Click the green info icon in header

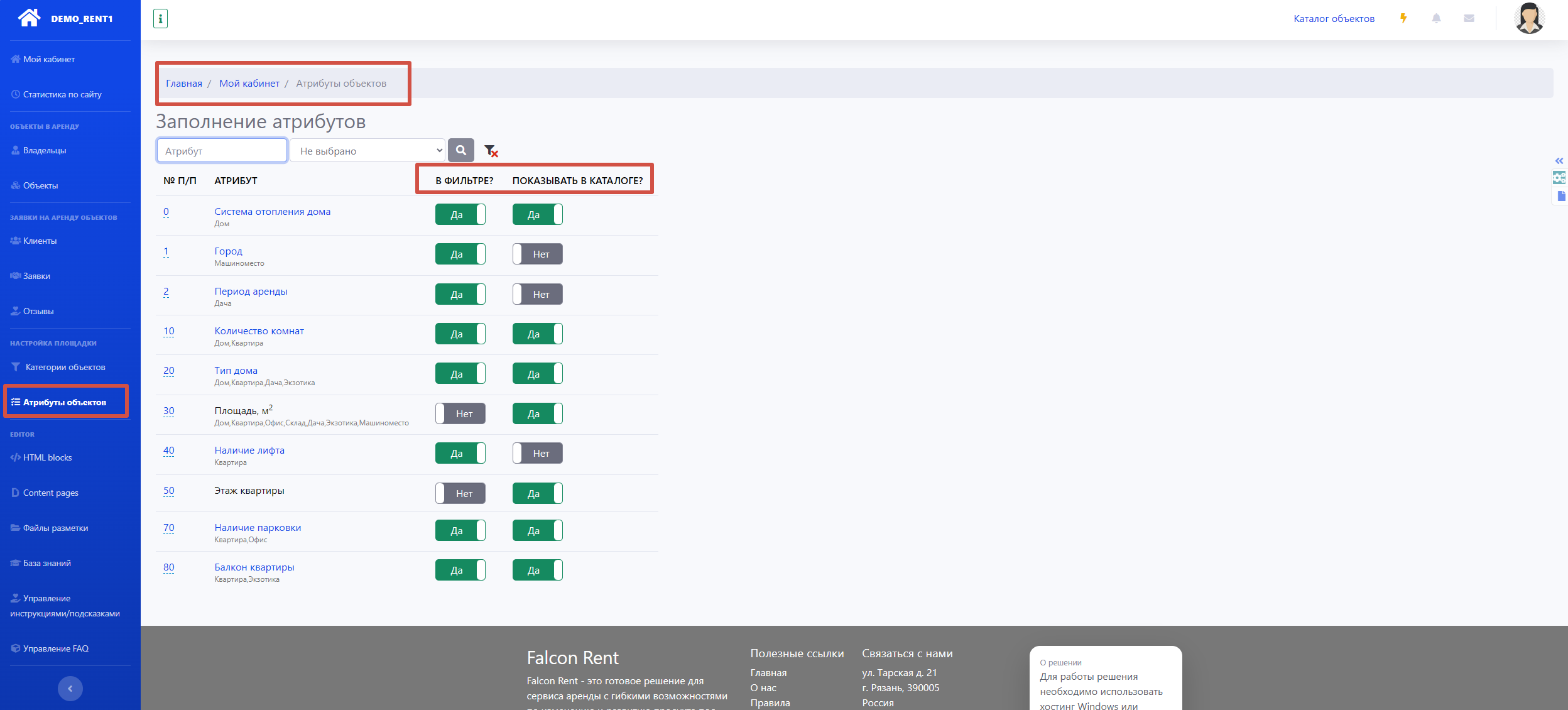(x=160, y=19)
